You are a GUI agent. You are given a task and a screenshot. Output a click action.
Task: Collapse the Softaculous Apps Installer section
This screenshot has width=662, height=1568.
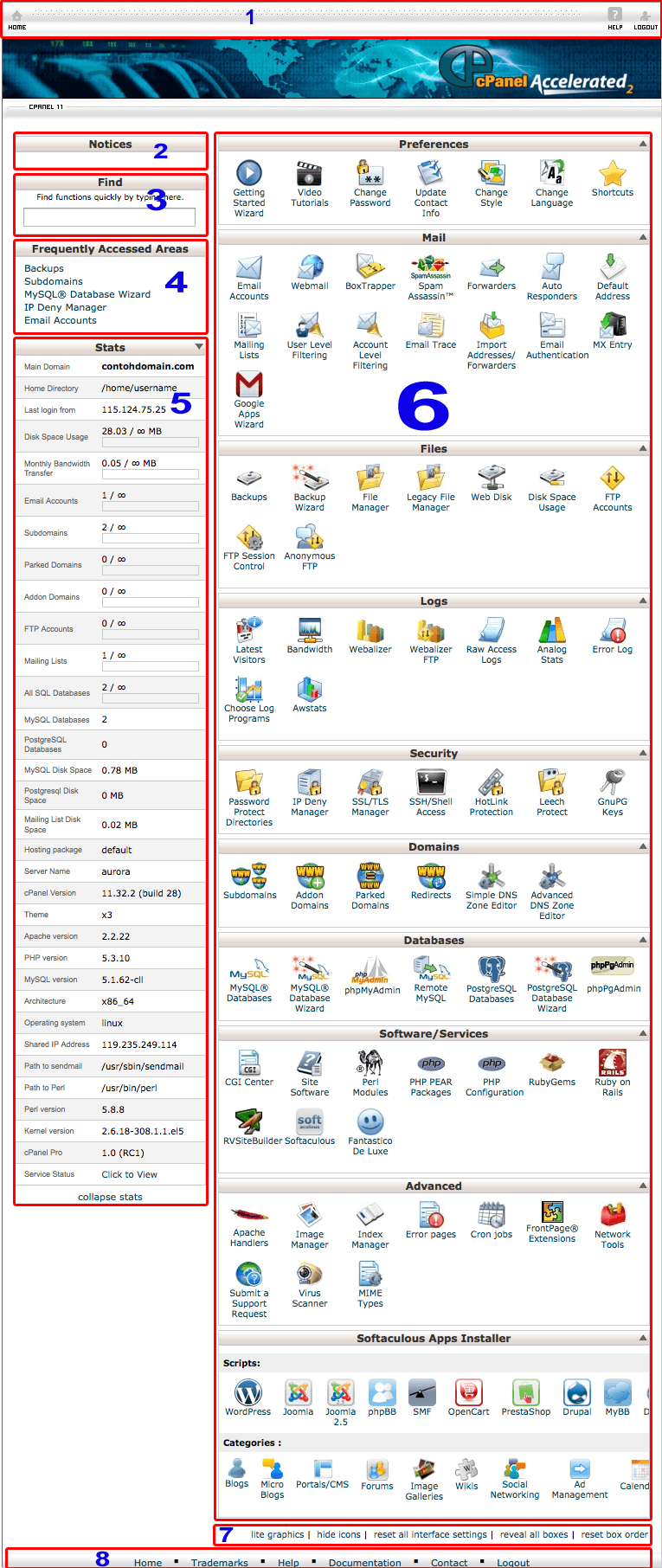[643, 1338]
